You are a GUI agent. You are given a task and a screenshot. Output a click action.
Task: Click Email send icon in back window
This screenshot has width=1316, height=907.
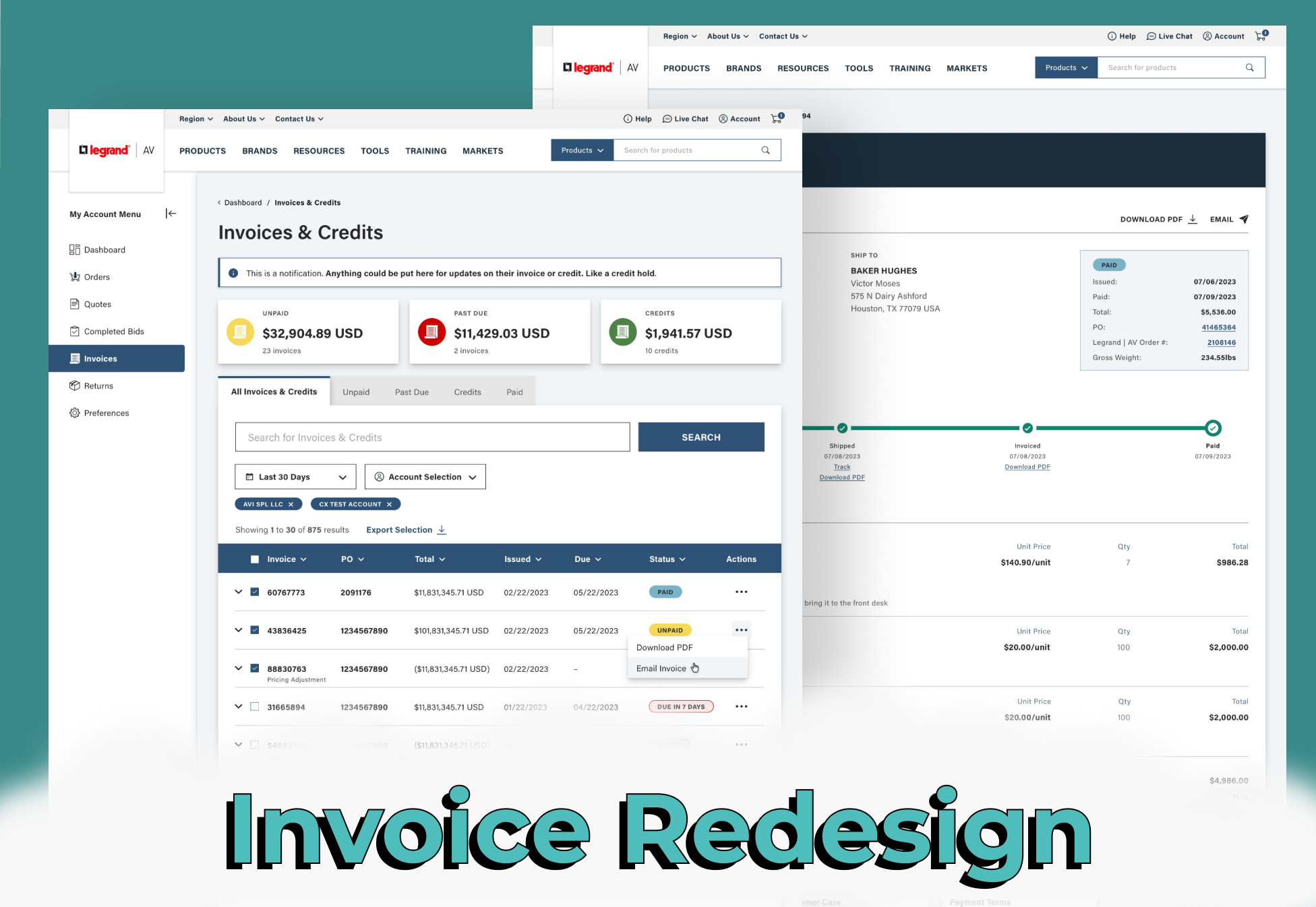coord(1244,219)
